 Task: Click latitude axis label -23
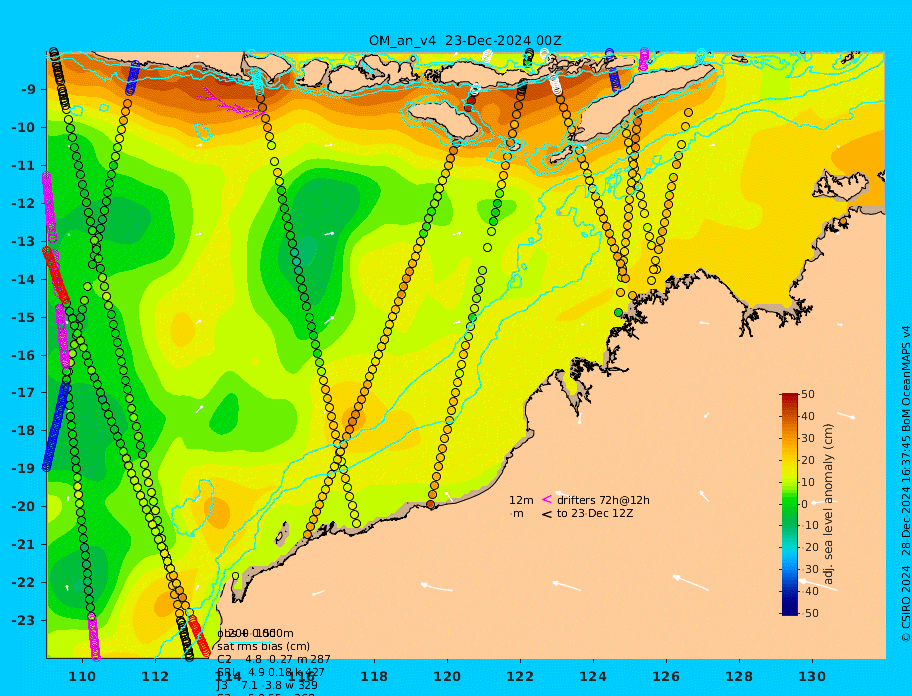[x=23, y=620]
